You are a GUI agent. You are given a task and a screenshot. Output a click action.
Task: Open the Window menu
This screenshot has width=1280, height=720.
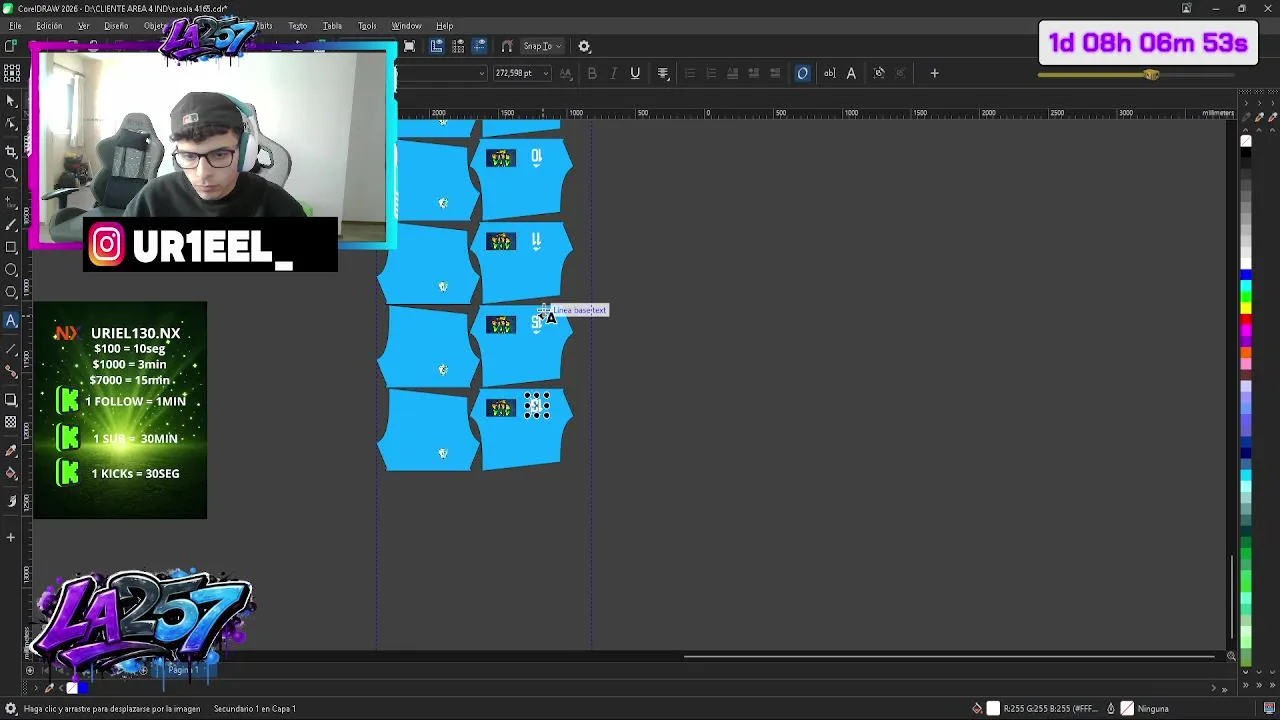point(406,26)
